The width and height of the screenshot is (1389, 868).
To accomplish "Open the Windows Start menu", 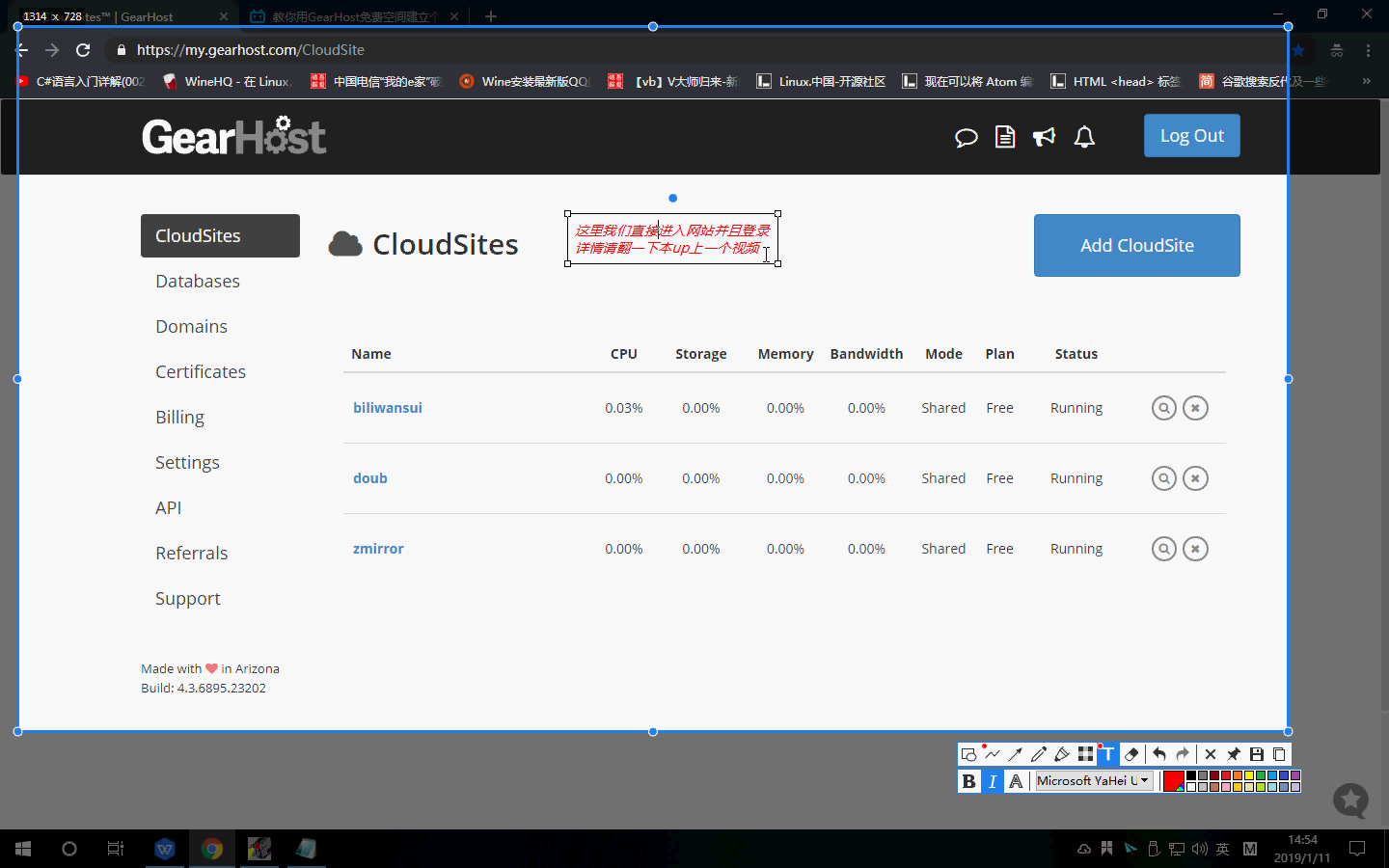I will [23, 849].
